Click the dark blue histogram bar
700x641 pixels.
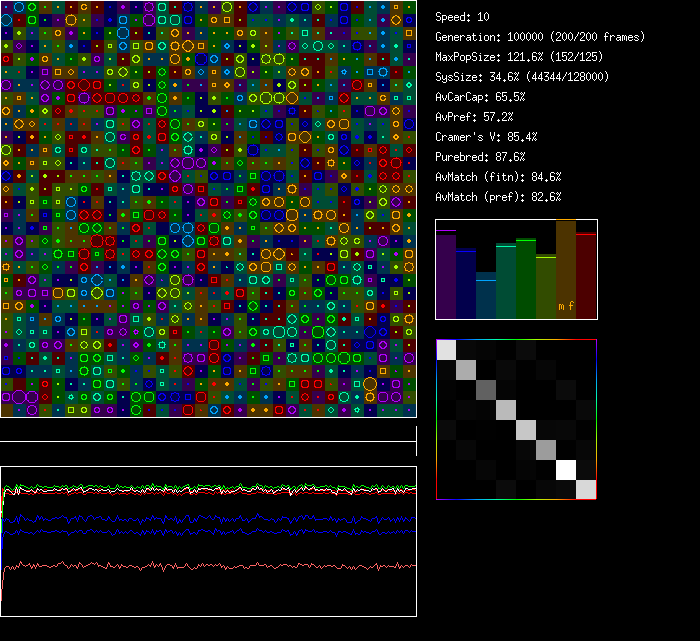[466, 285]
